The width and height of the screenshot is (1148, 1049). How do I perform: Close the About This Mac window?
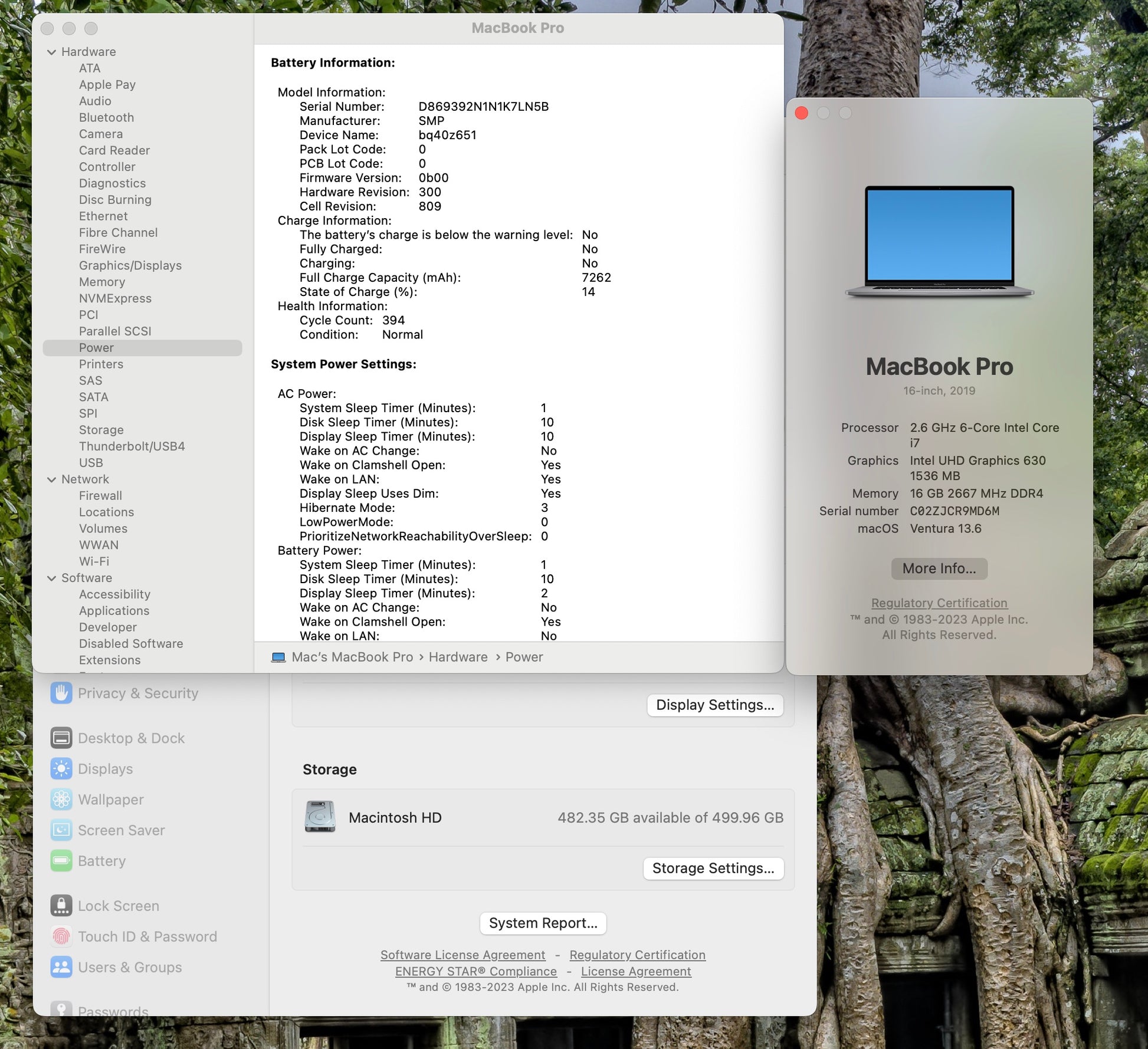801,113
